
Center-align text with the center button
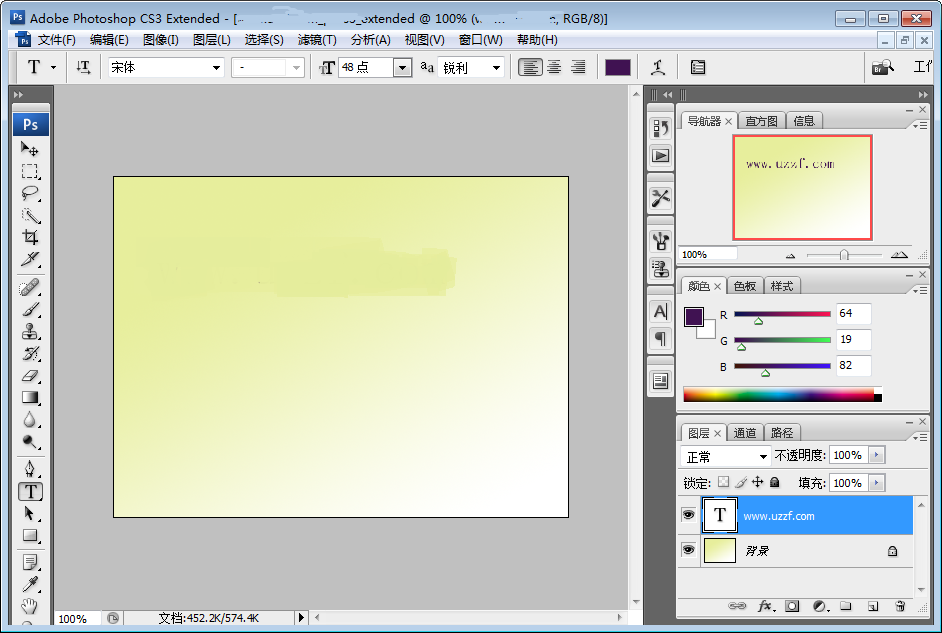tap(554, 67)
